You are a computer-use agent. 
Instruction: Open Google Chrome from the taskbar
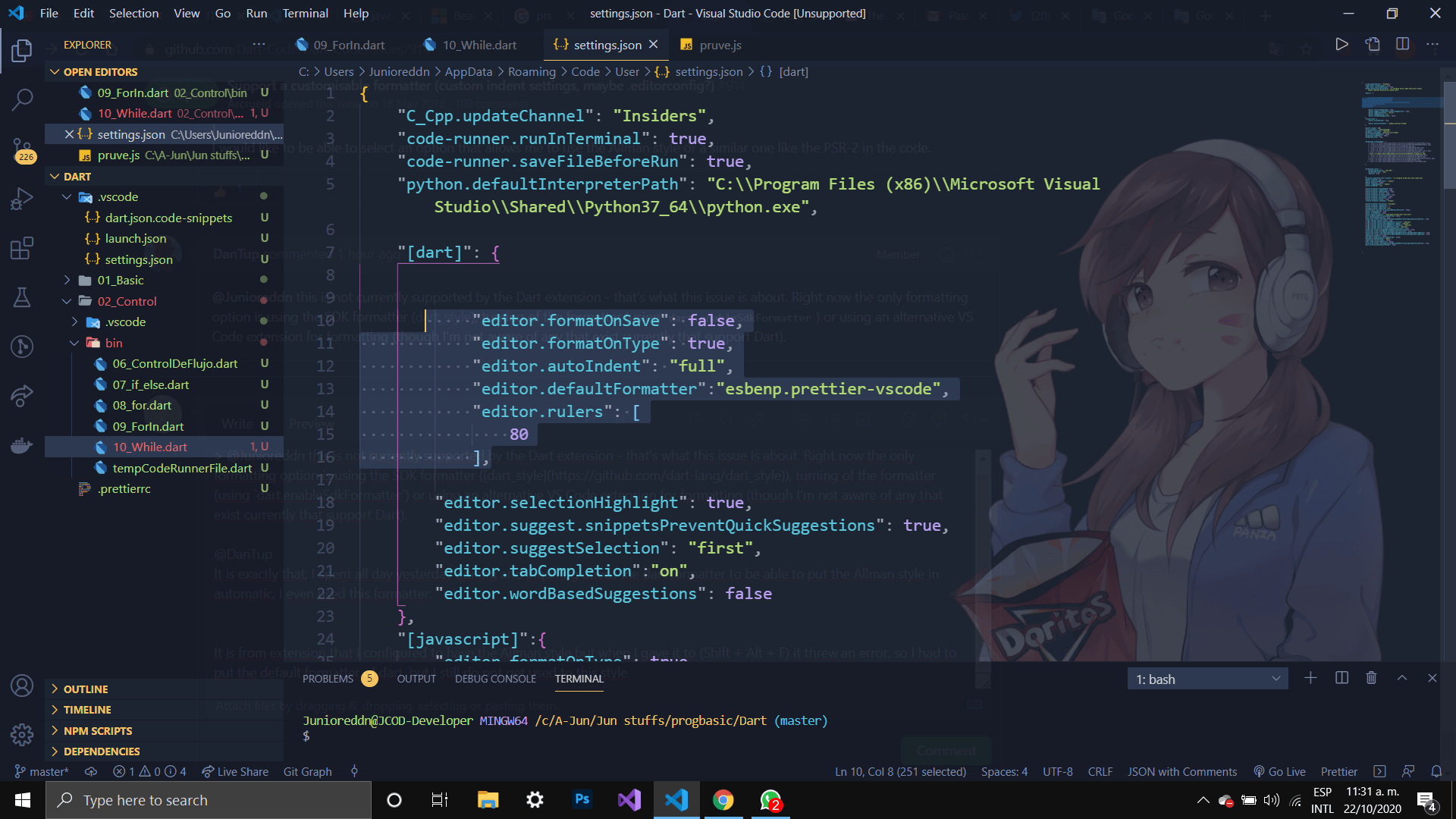click(x=723, y=800)
